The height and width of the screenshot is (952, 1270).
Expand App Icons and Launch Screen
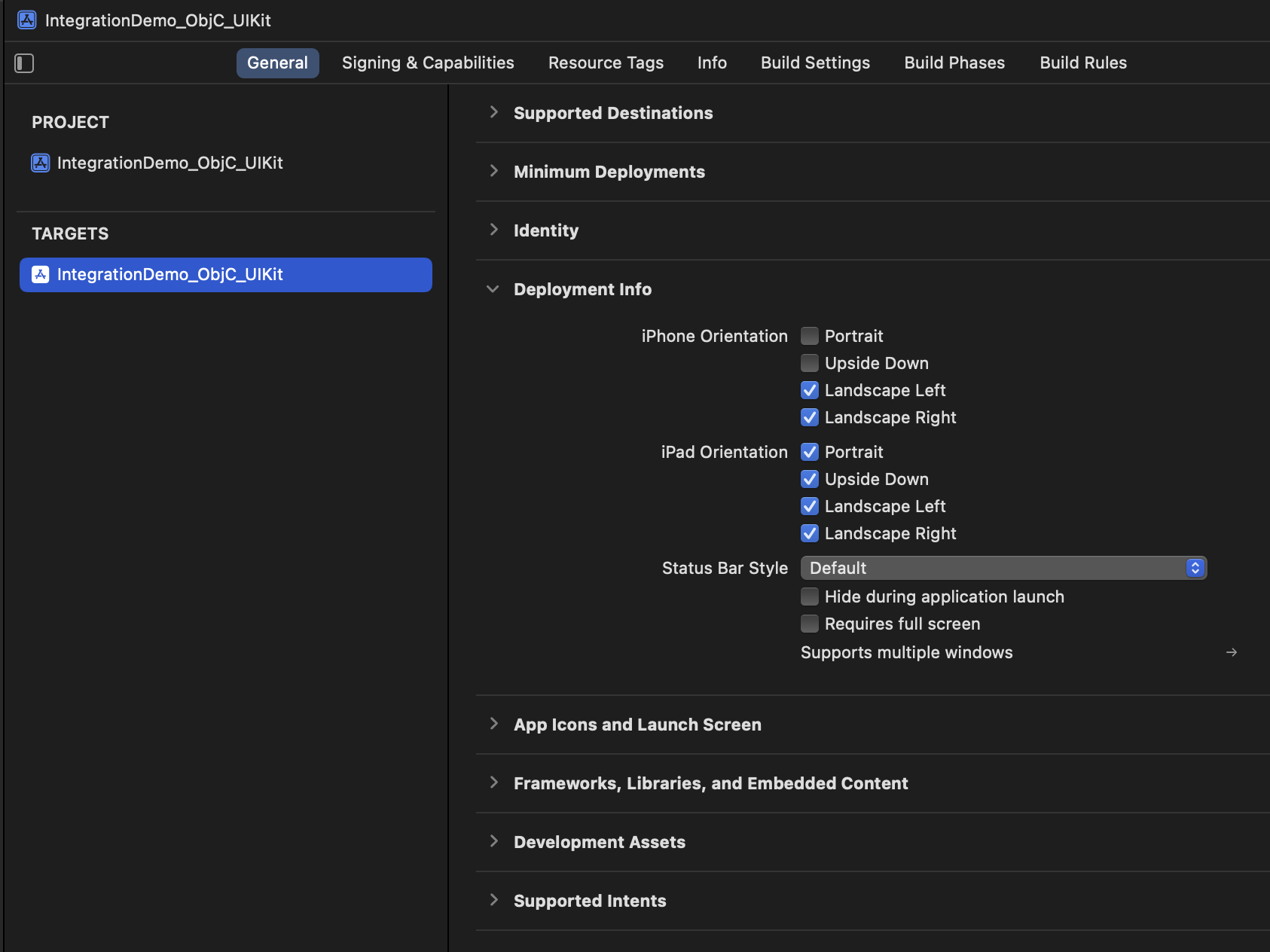point(493,724)
